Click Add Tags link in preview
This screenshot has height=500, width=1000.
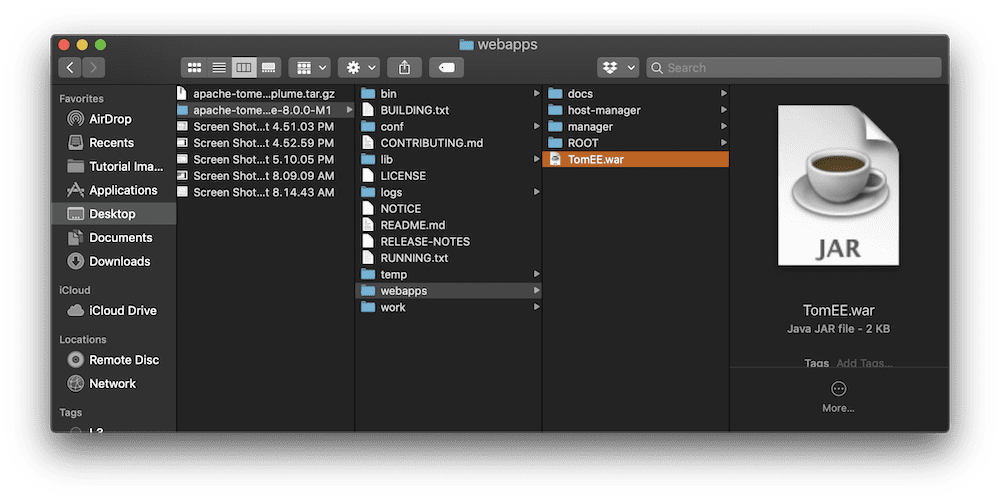864,363
